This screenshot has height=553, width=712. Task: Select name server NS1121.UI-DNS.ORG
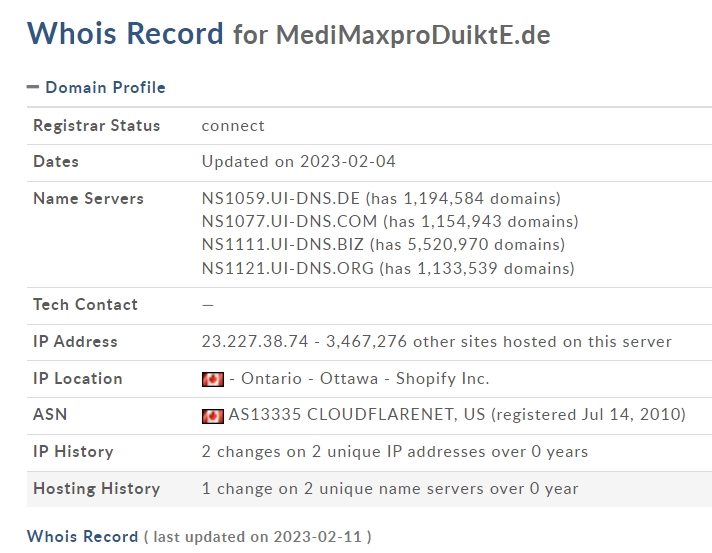pos(288,268)
